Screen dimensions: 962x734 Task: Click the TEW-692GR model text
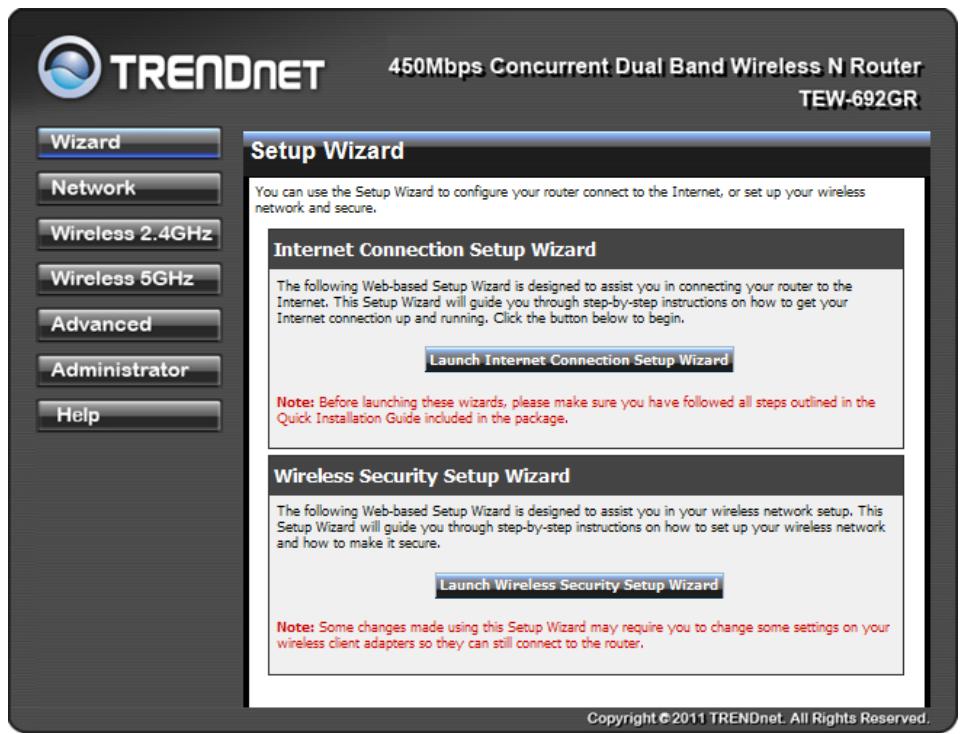(x=858, y=99)
